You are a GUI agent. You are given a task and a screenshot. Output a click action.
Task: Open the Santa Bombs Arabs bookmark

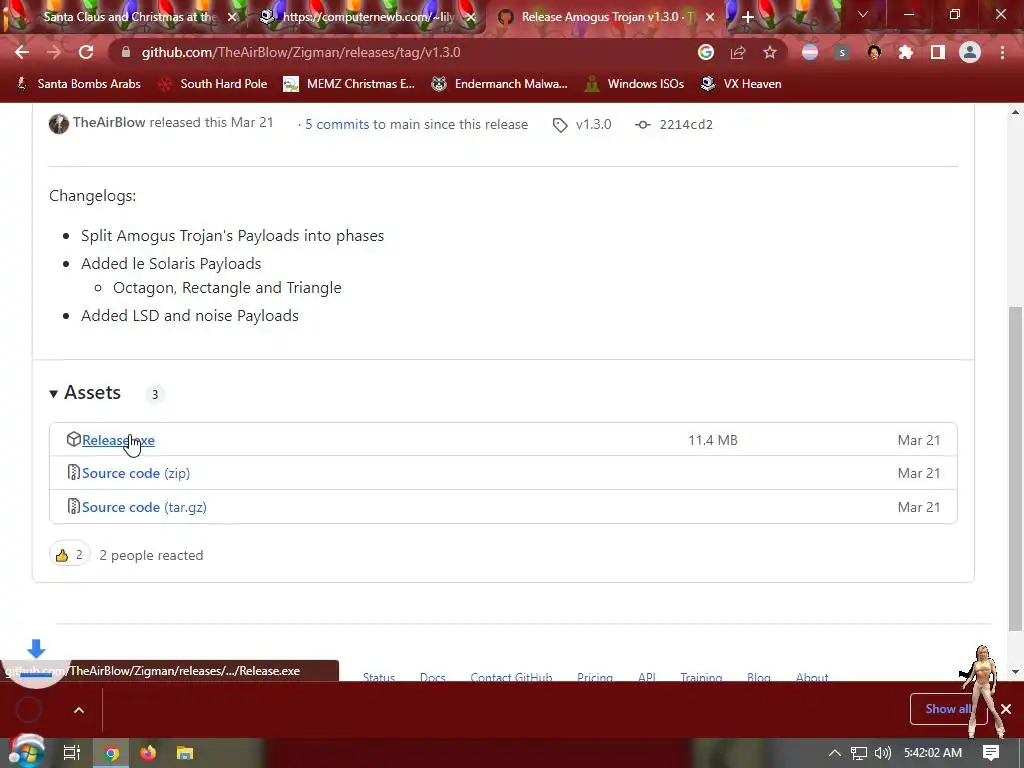(x=78, y=84)
